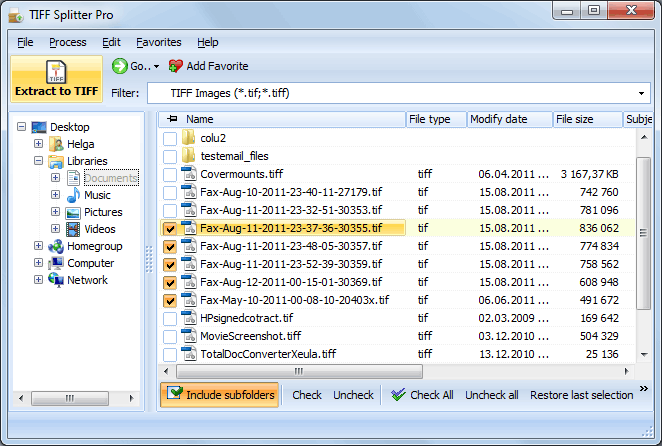The width and height of the screenshot is (662, 446).
Task: Uncheck the Fax-Aug-12-2011-00-15-01-30369.tif checkbox
Action: click(170, 283)
